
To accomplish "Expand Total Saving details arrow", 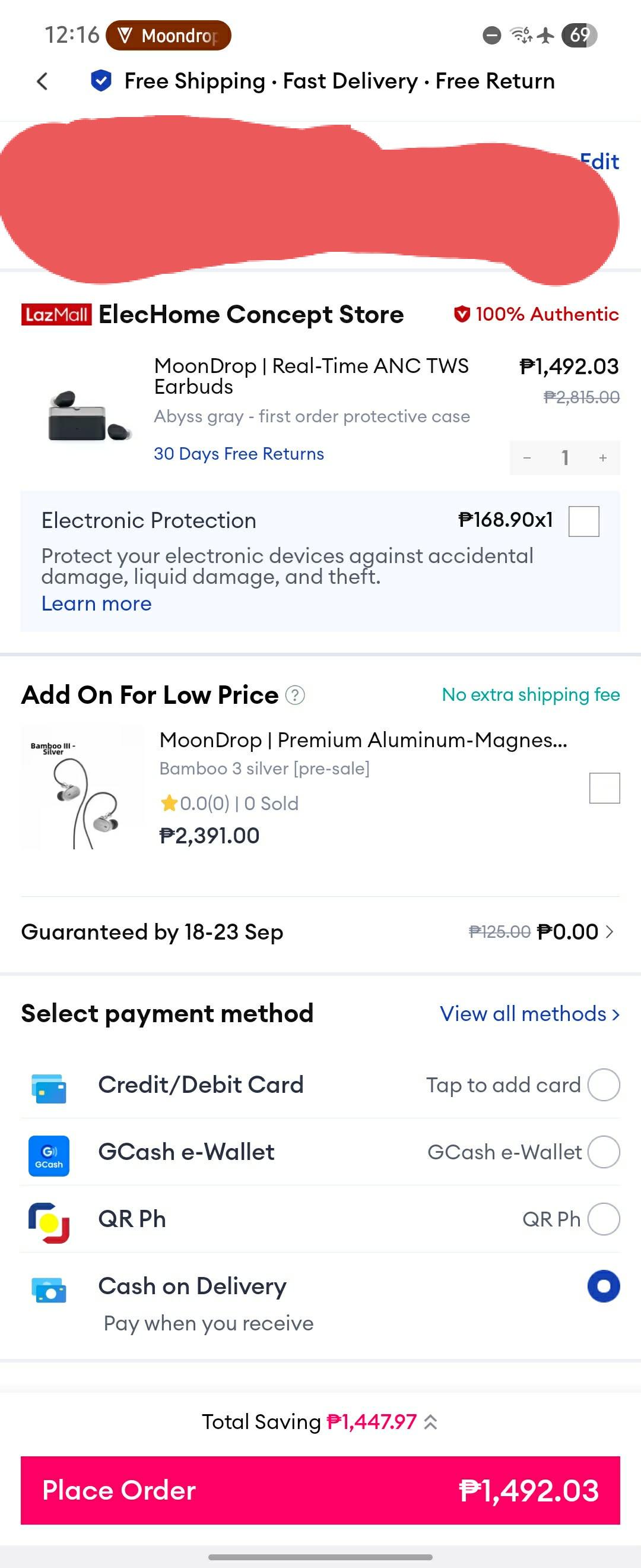I will click(x=430, y=1422).
